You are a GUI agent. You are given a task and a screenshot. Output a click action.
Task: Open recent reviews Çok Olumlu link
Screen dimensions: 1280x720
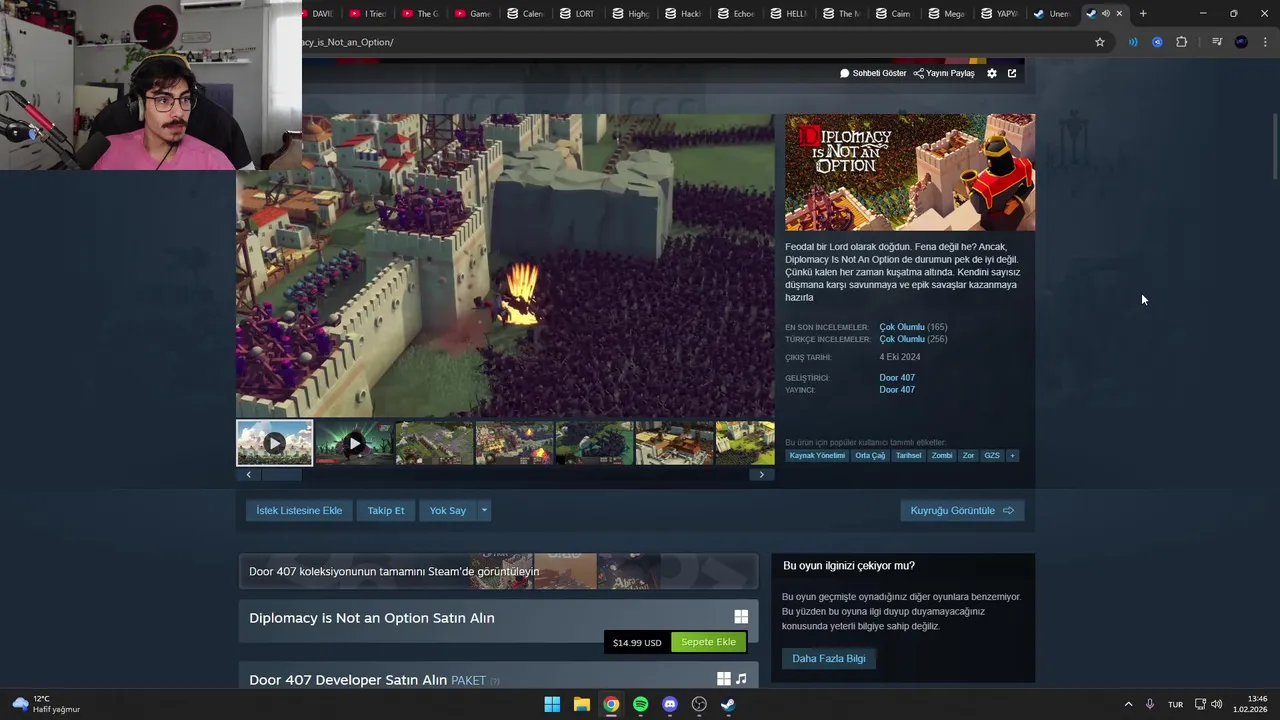pos(901,327)
